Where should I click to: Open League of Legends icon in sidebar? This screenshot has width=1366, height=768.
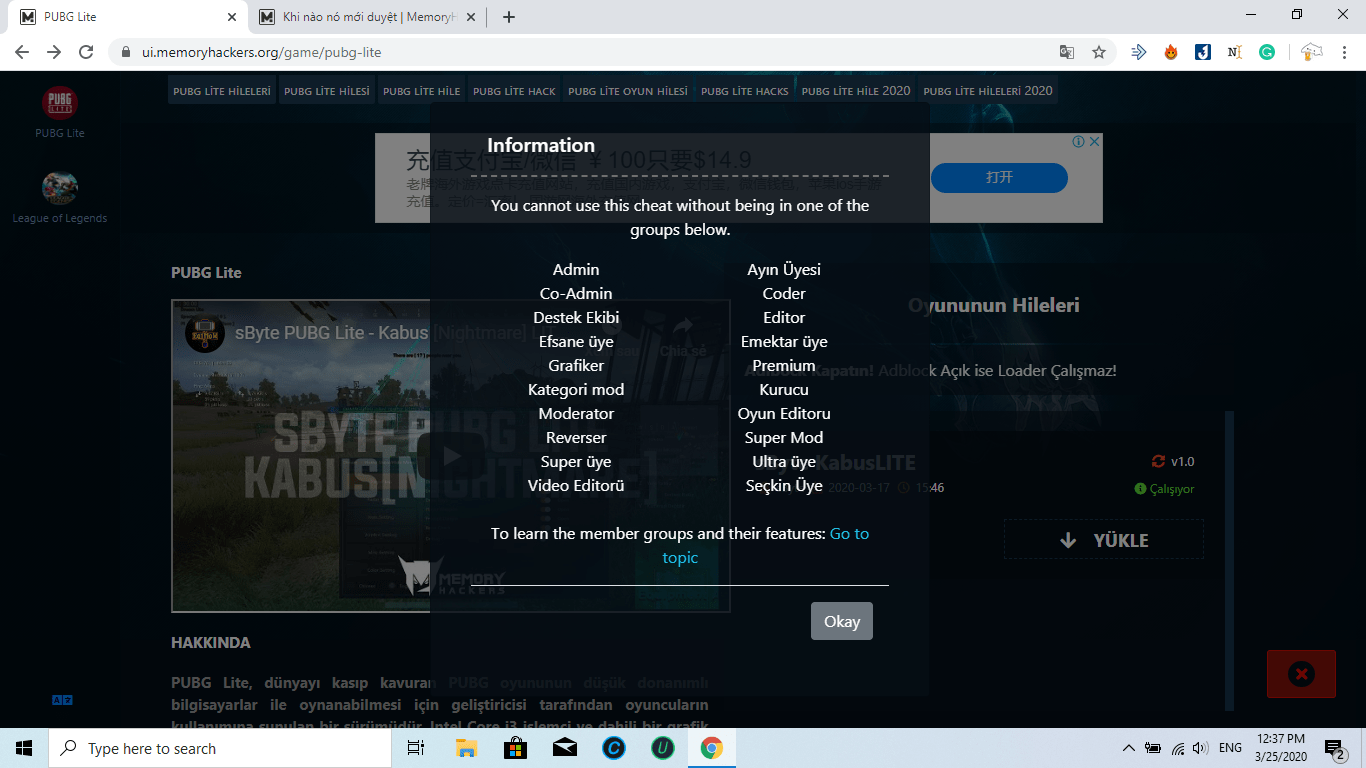60,188
